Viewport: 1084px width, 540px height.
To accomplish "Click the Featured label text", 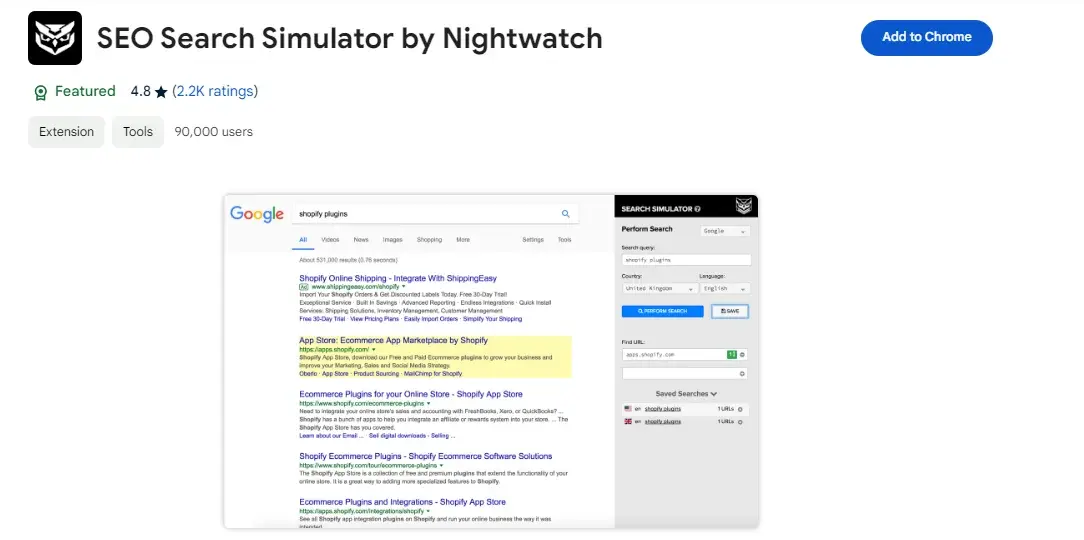I will click(85, 91).
